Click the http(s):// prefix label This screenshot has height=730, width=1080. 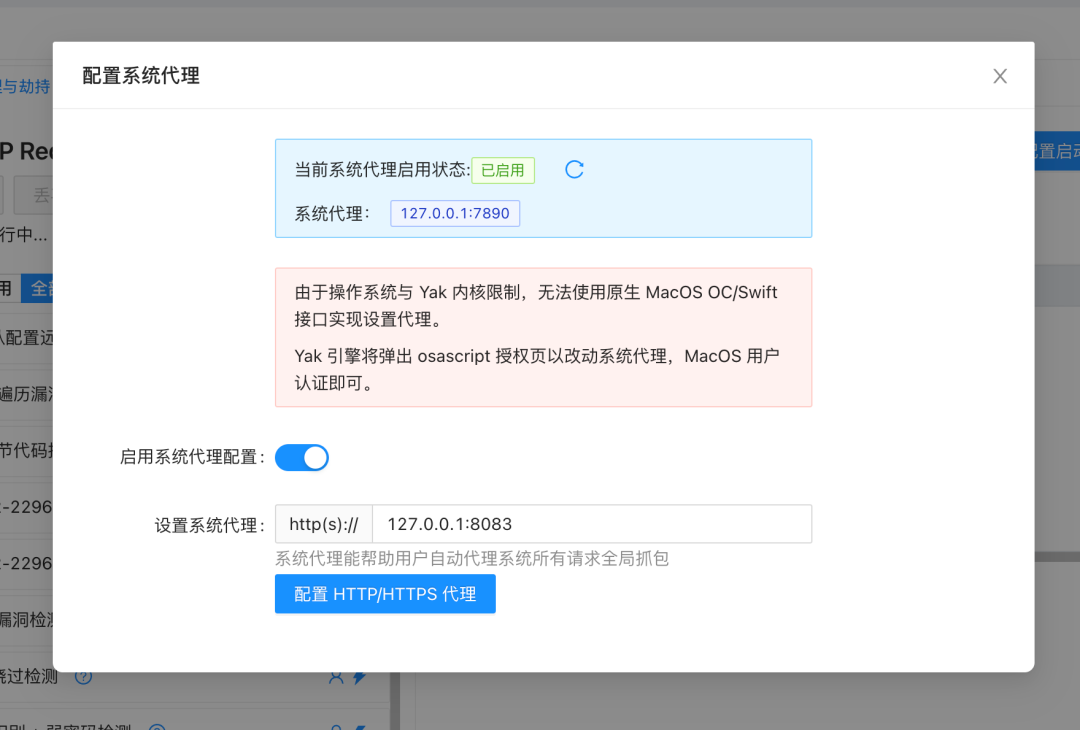pos(323,524)
